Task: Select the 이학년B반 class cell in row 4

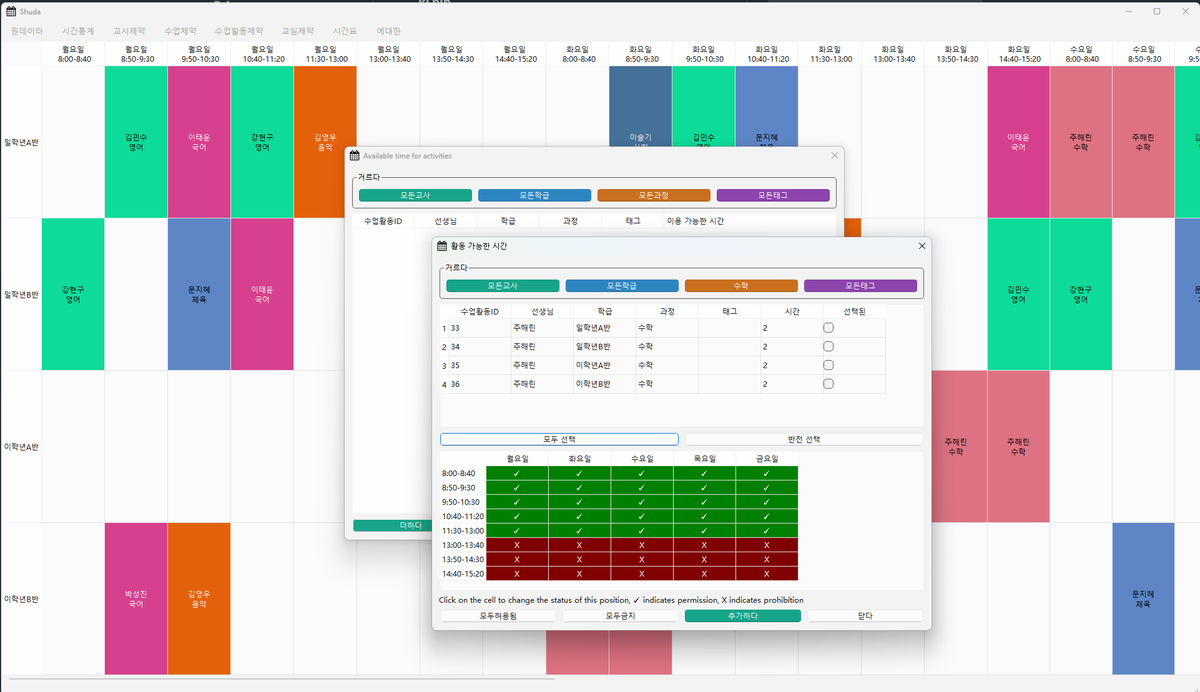Action: (604, 383)
